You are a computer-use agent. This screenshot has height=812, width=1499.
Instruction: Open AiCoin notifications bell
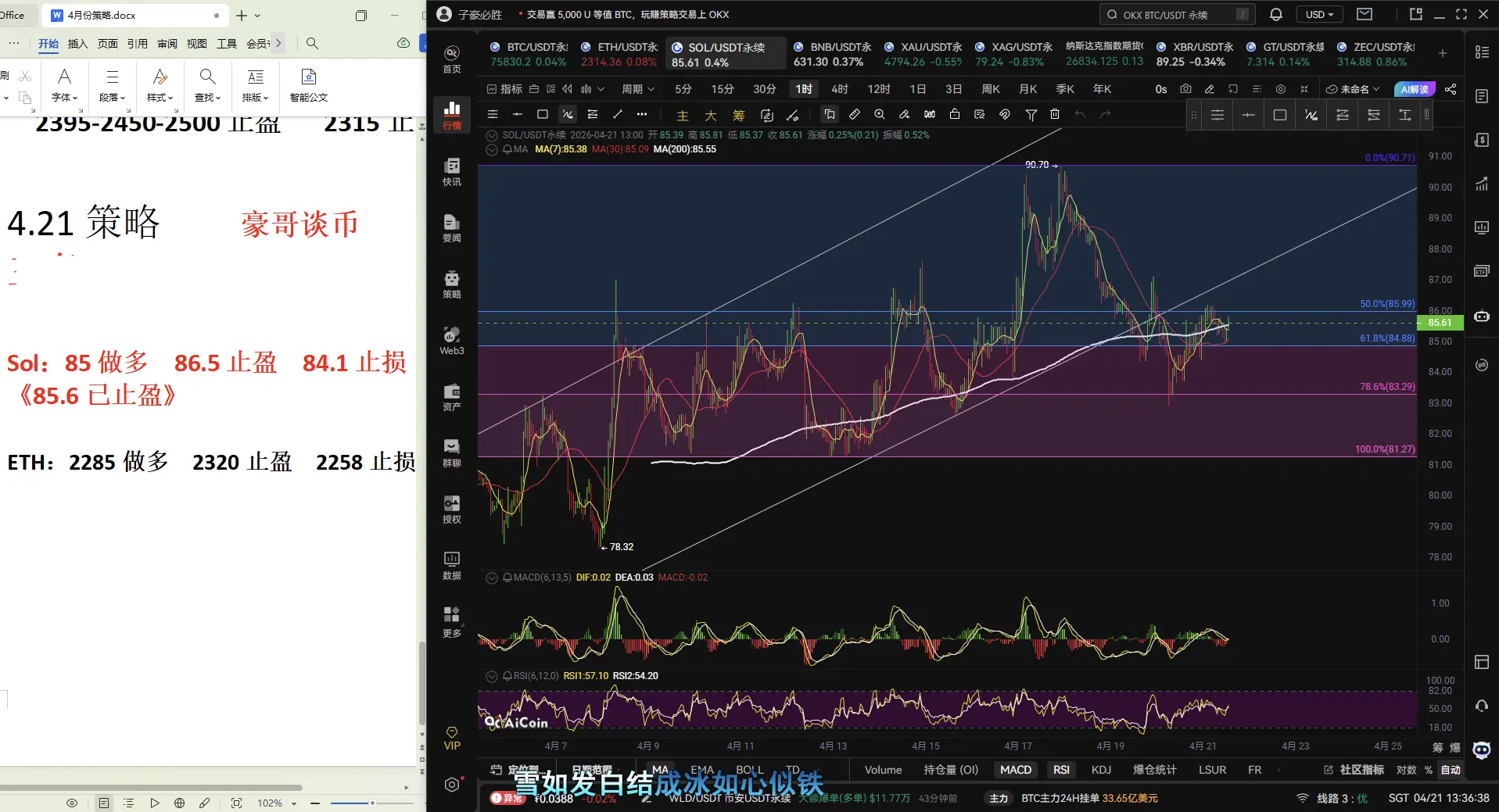point(1276,14)
